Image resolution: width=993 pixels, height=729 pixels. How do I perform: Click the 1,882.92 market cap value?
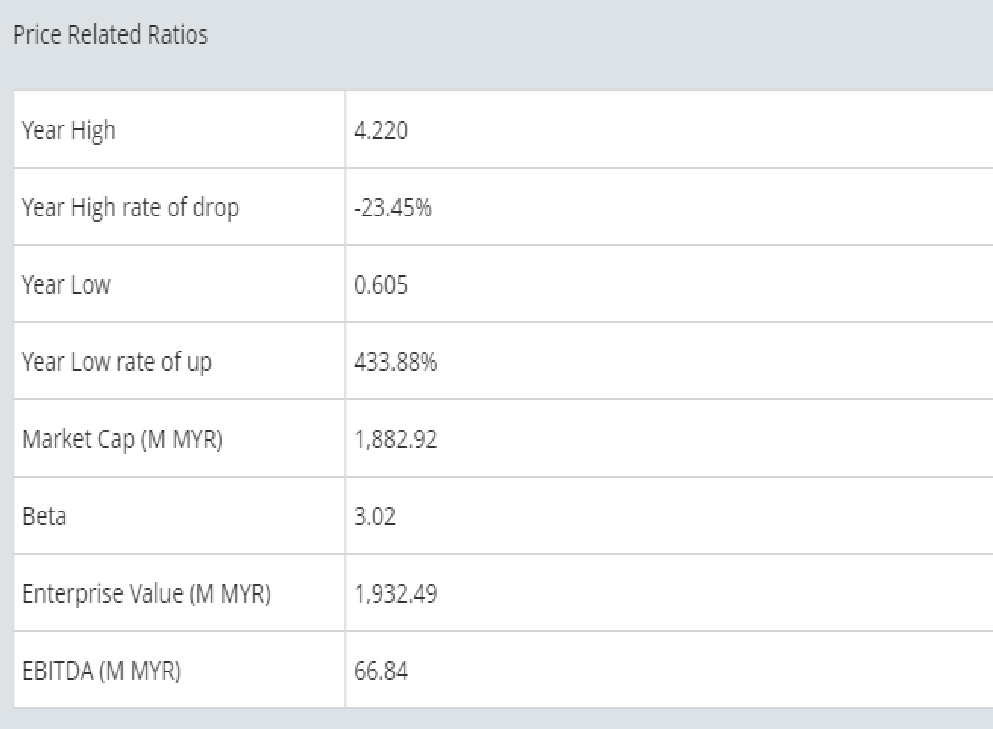tap(396, 439)
